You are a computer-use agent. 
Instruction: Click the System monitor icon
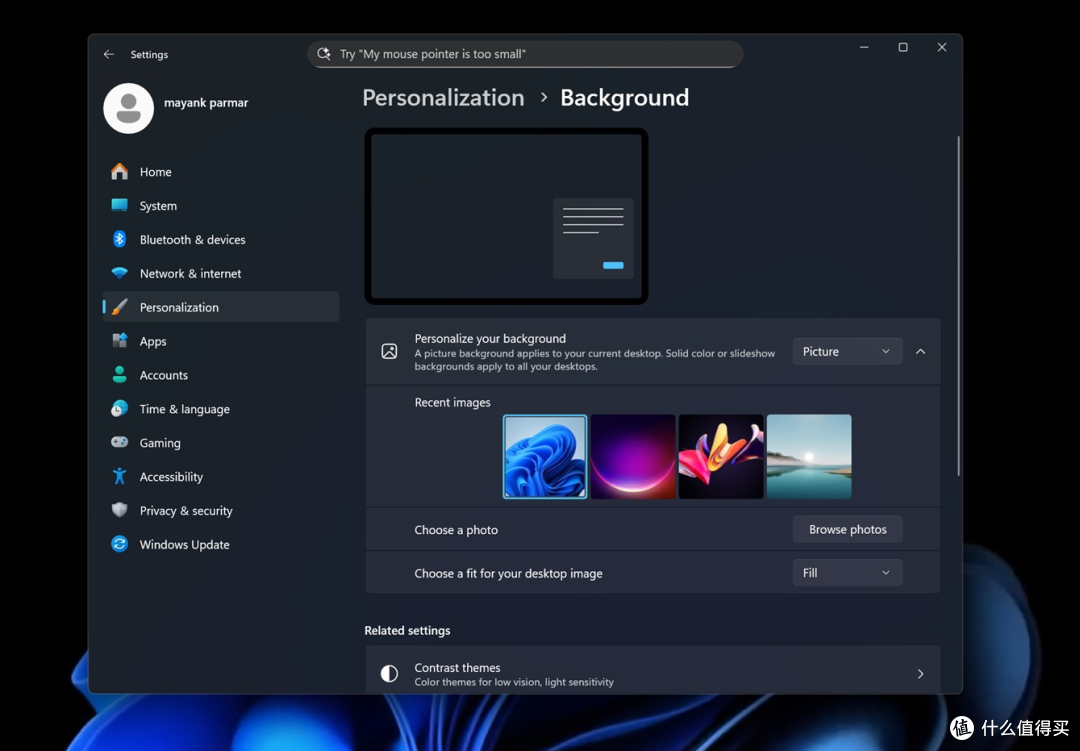click(x=120, y=205)
